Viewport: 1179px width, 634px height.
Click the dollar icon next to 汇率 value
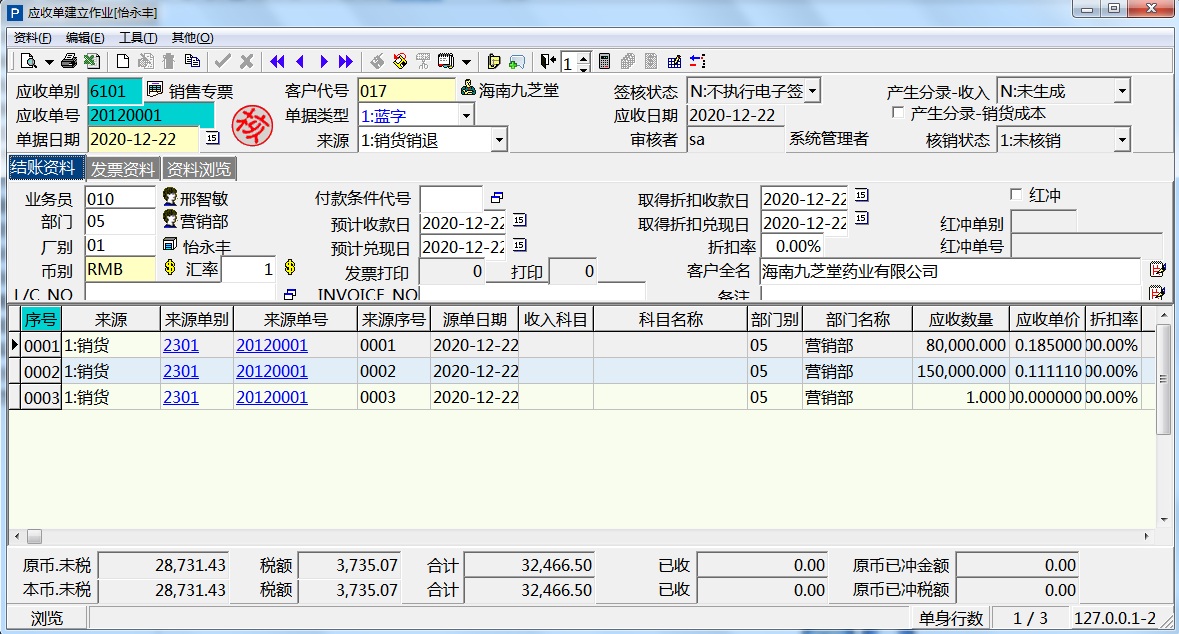[x=290, y=267]
